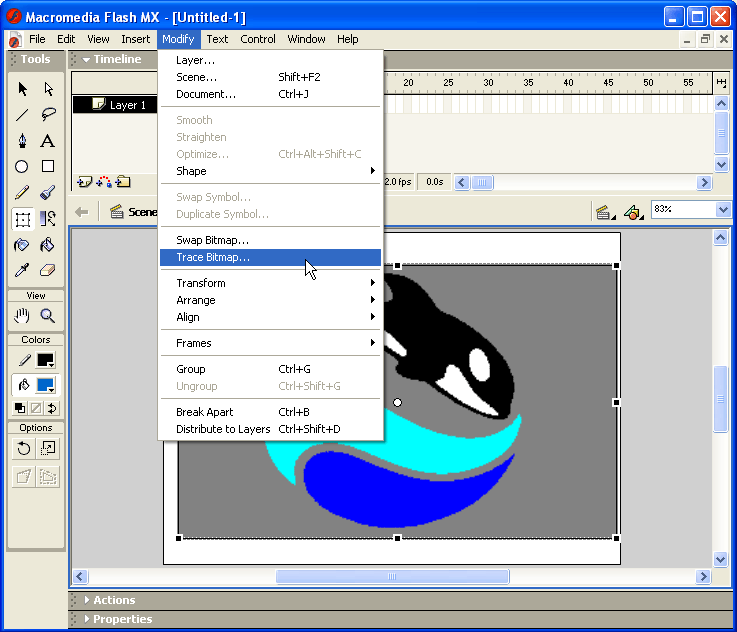
Task: Click the back arrow beside Scene
Action: [82, 212]
